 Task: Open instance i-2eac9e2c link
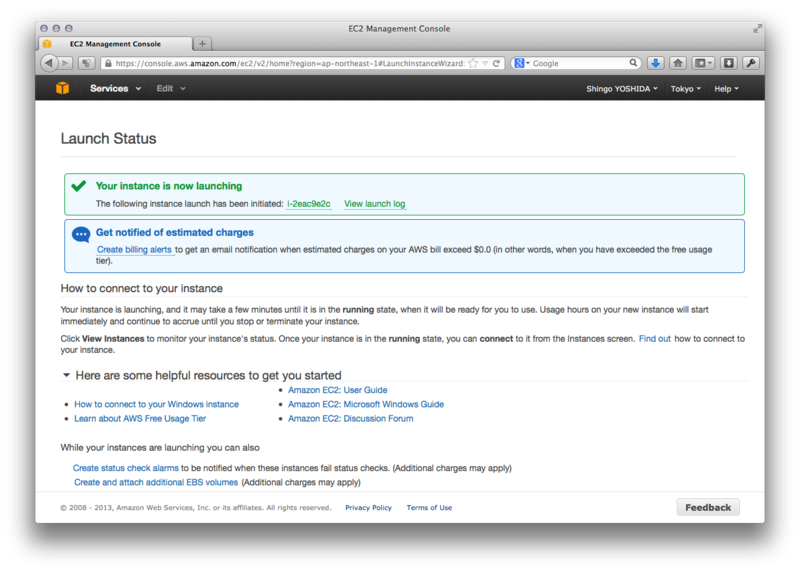(309, 204)
